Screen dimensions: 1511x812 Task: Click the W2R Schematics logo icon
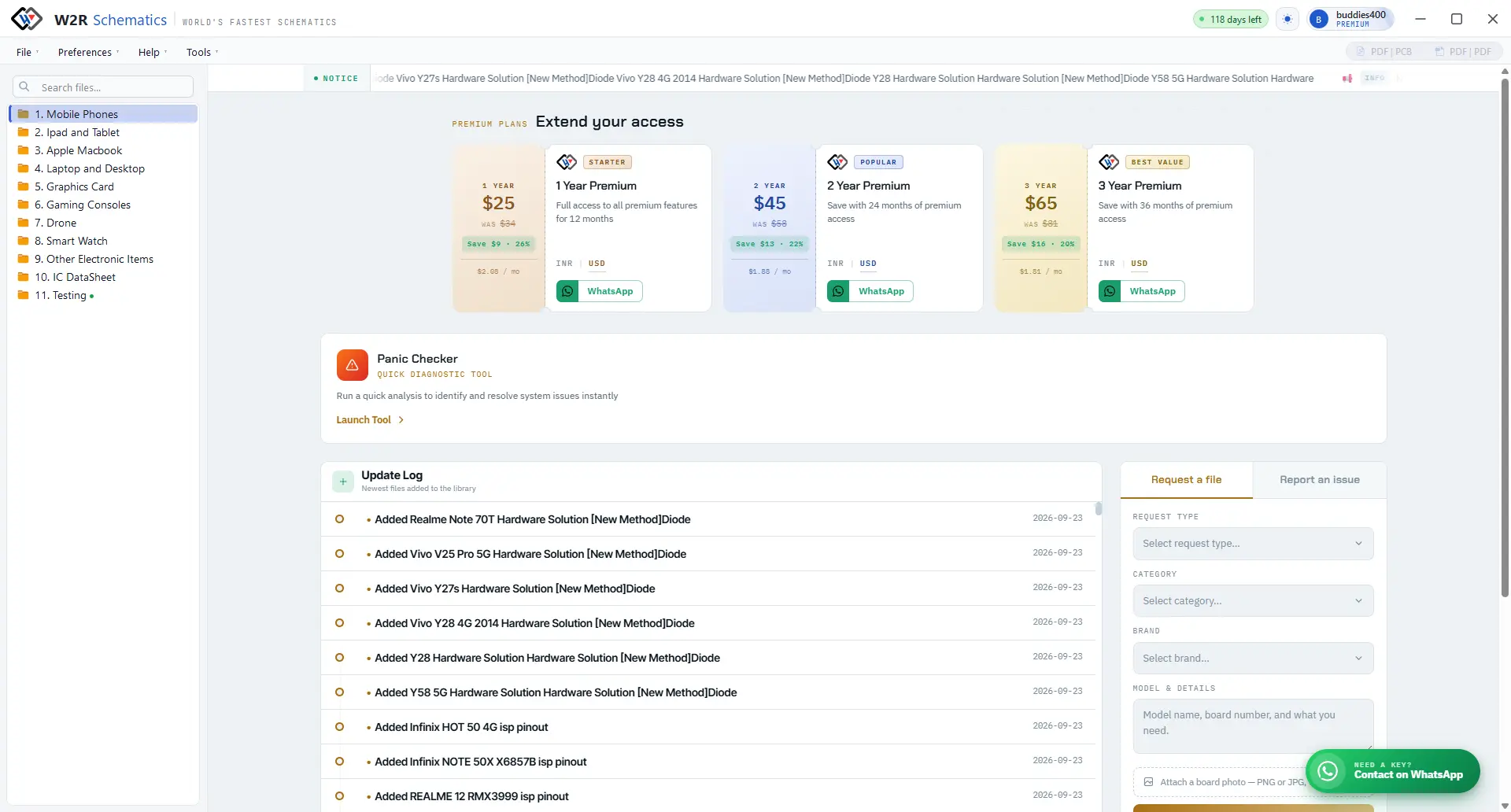[27, 19]
